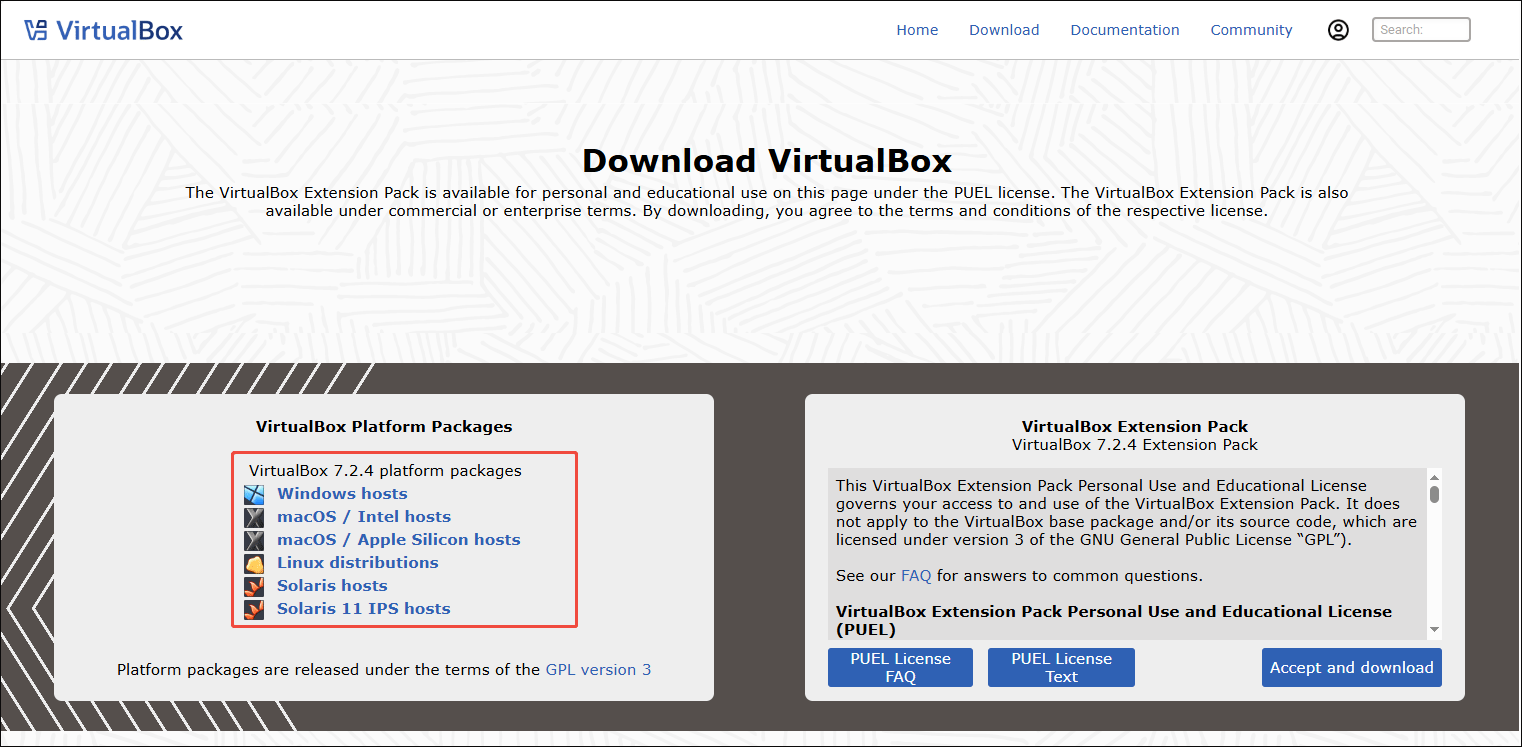Click the Solaris hosts icon
Image resolution: width=1522 pixels, height=747 pixels.
(x=254, y=586)
